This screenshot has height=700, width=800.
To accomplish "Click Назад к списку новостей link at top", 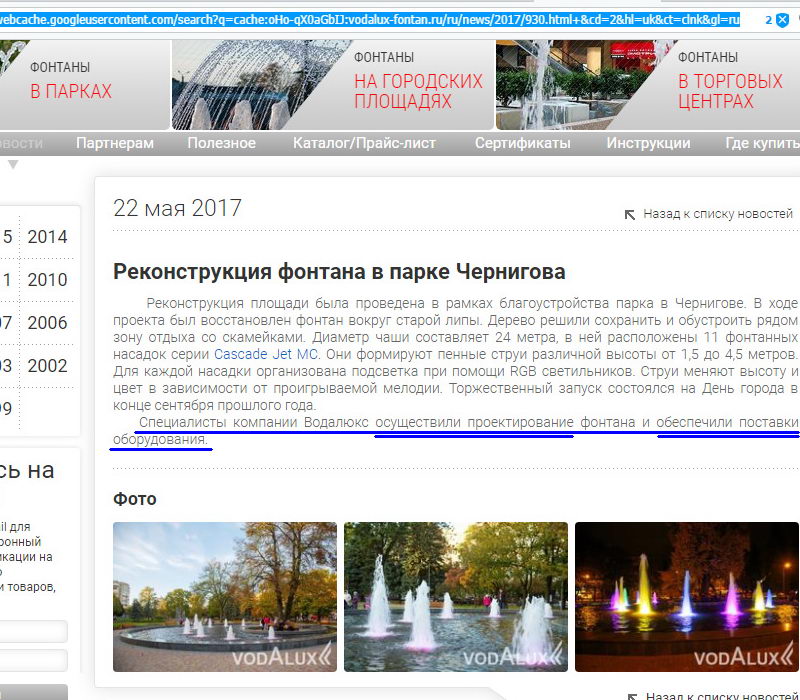I will click(717, 214).
